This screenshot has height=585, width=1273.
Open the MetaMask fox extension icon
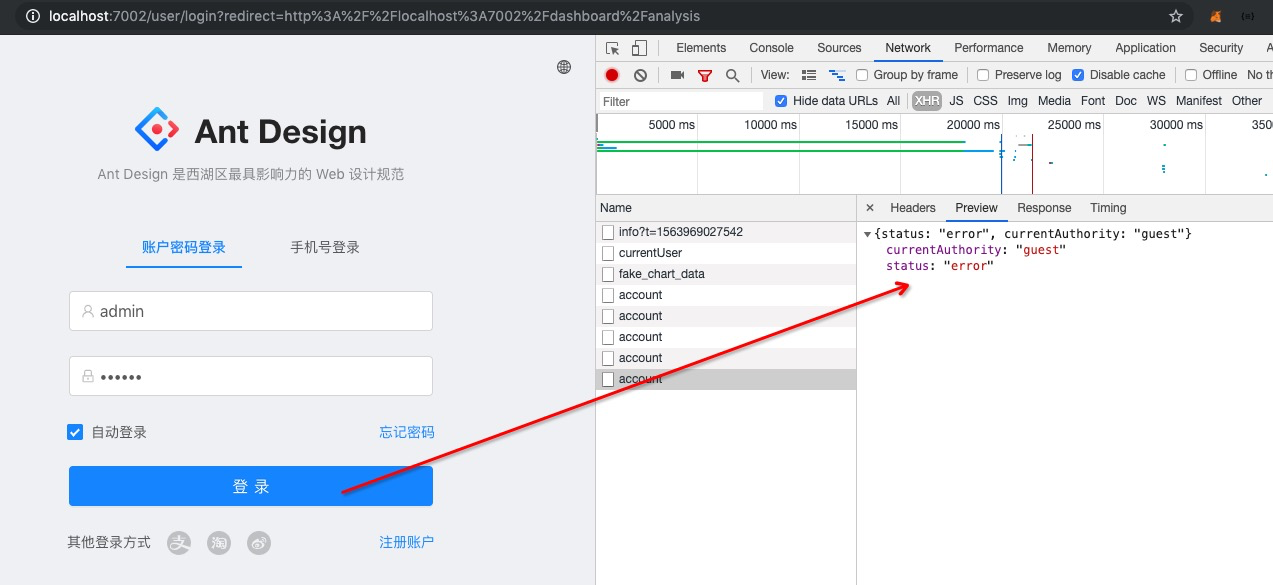coord(1216,17)
